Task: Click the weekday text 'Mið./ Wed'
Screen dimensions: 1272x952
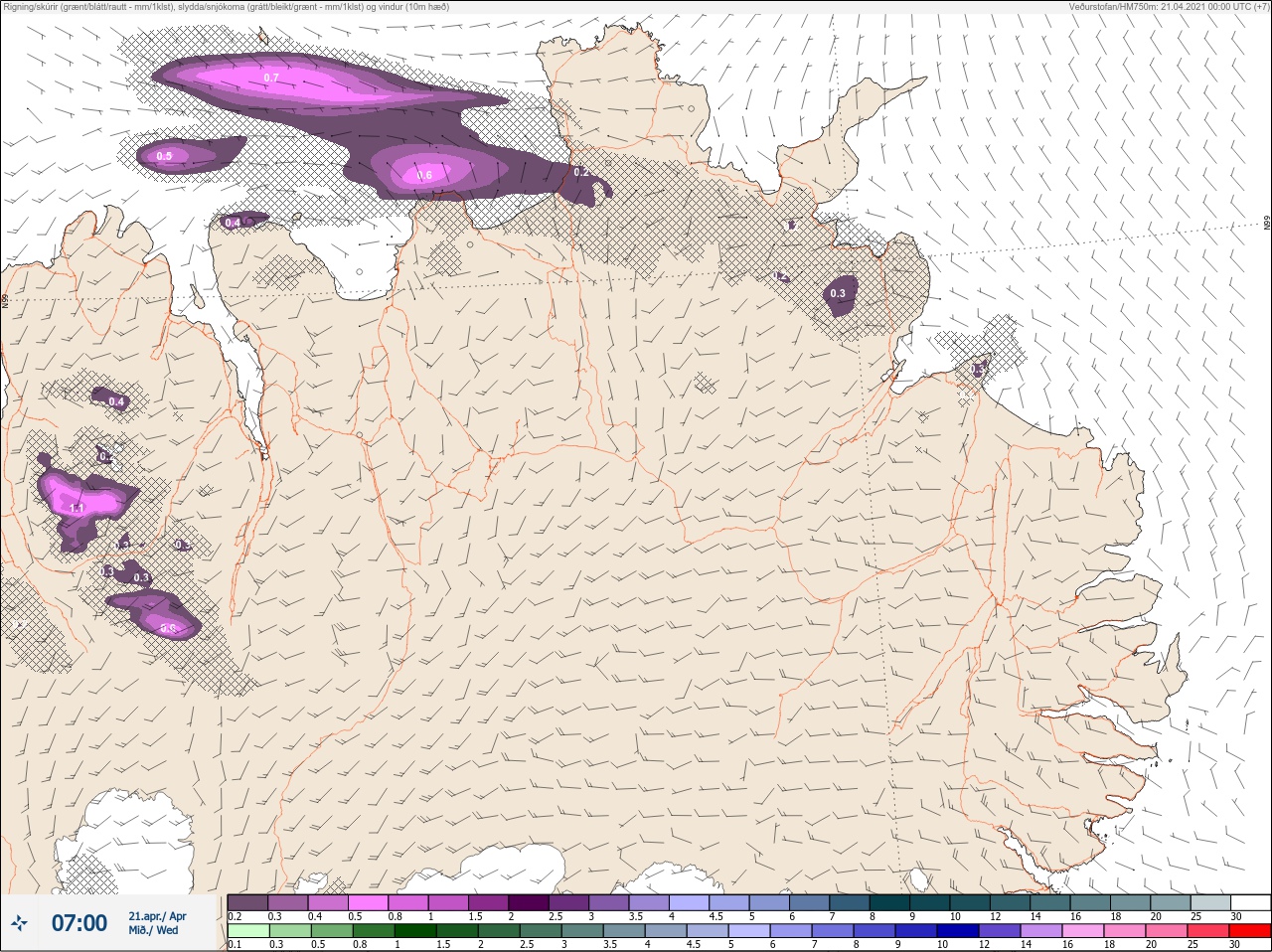Action: pos(153,930)
